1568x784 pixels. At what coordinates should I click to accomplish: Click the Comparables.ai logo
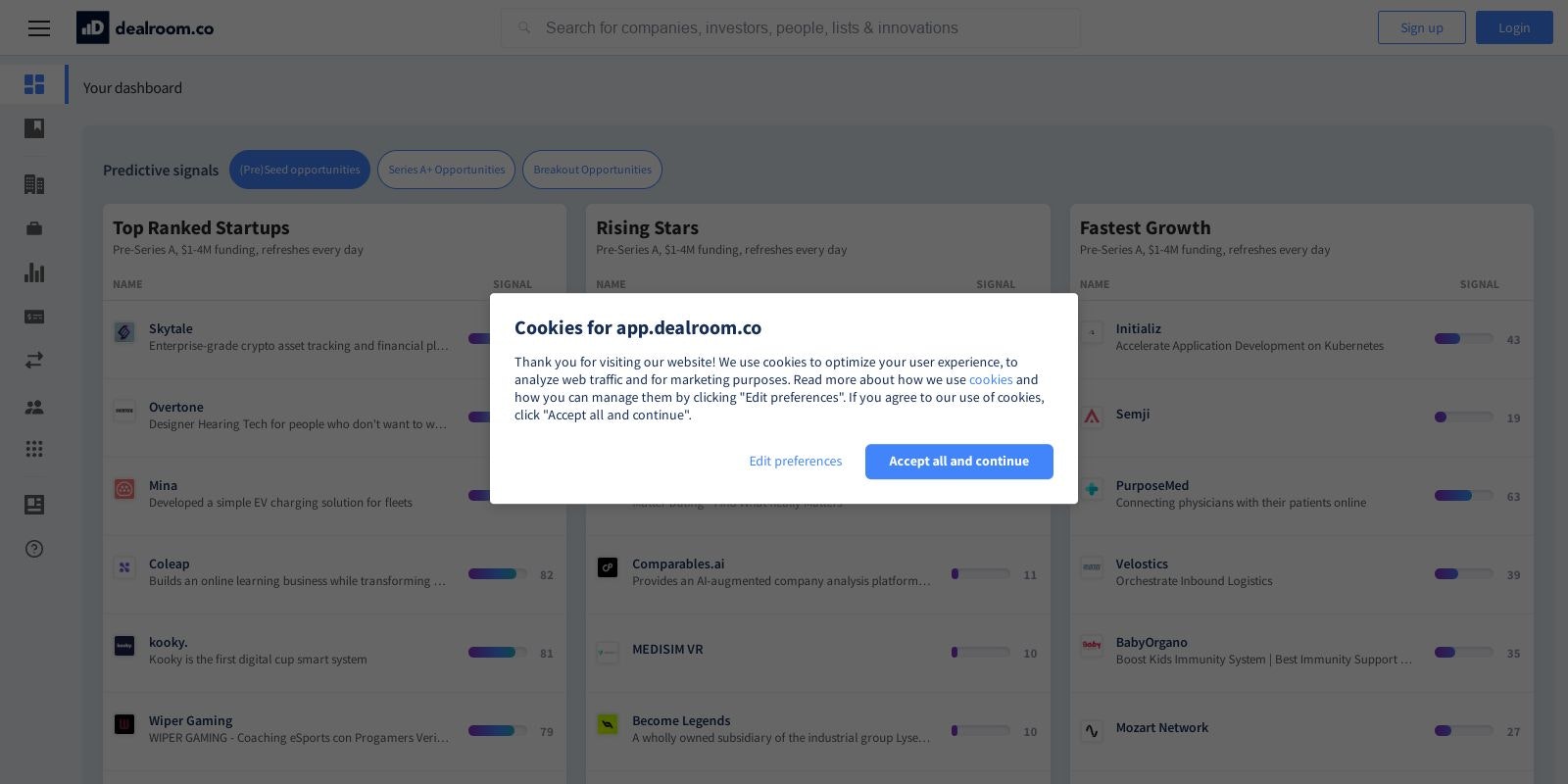[608, 567]
